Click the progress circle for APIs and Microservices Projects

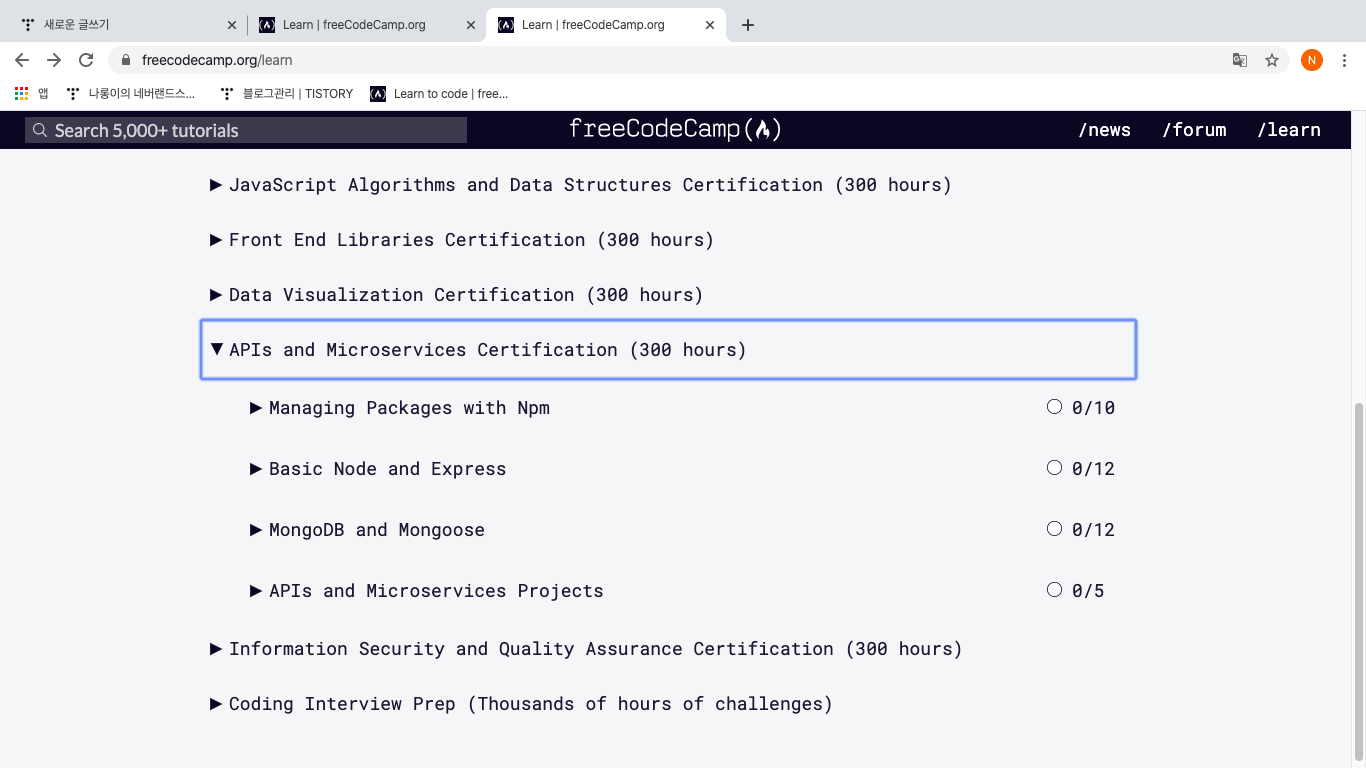[1054, 590]
